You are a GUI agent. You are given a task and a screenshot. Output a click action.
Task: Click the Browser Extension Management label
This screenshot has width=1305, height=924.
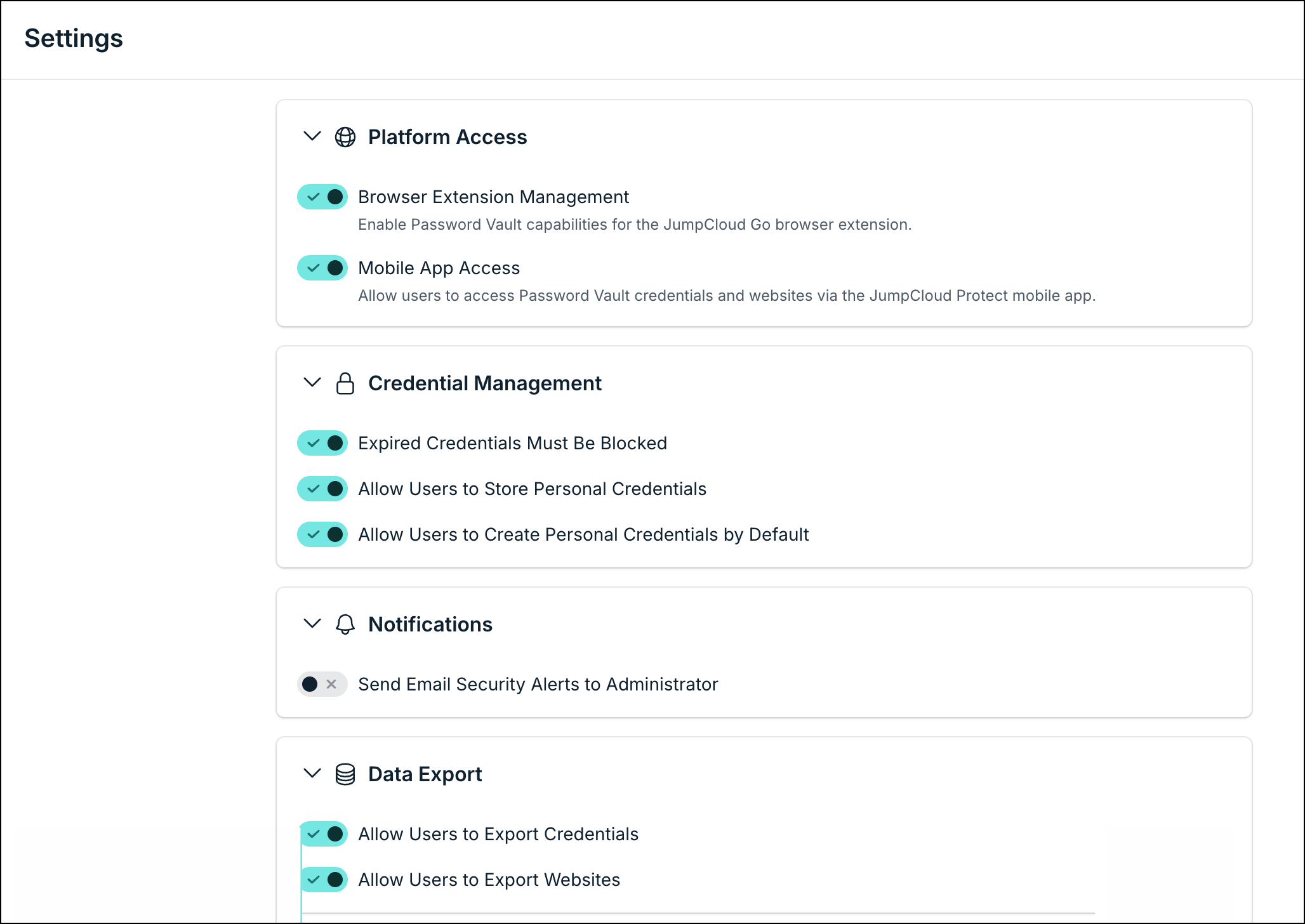493,197
